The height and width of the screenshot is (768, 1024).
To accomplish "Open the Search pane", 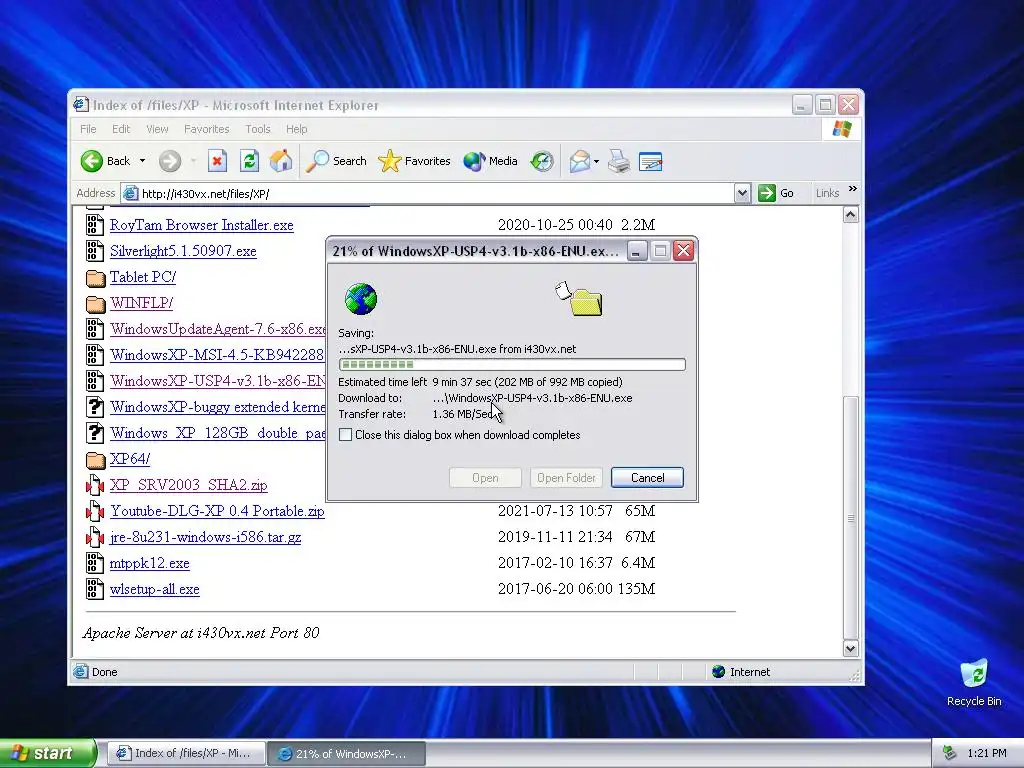I will [337, 161].
